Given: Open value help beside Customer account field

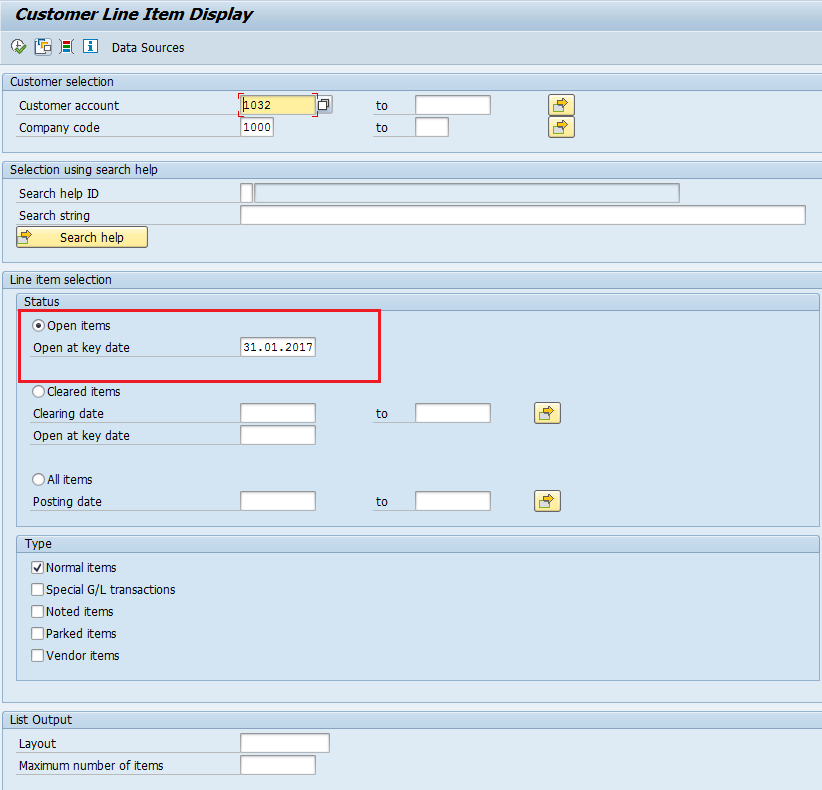Looking at the screenshot, I should pos(324,104).
